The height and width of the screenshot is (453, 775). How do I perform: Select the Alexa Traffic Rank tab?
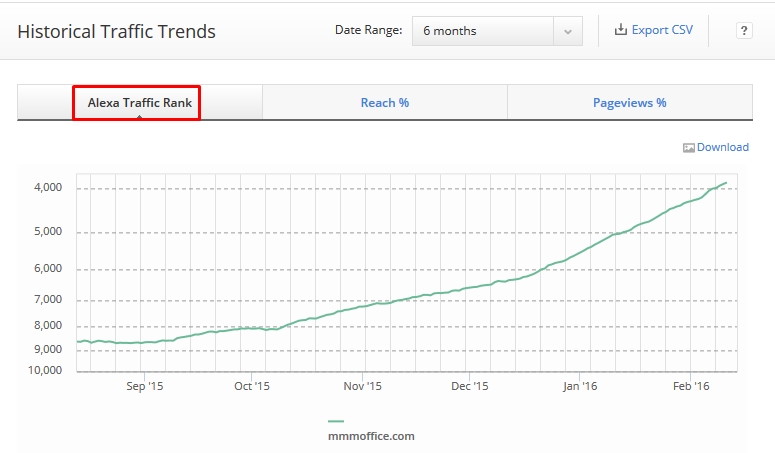coord(140,102)
